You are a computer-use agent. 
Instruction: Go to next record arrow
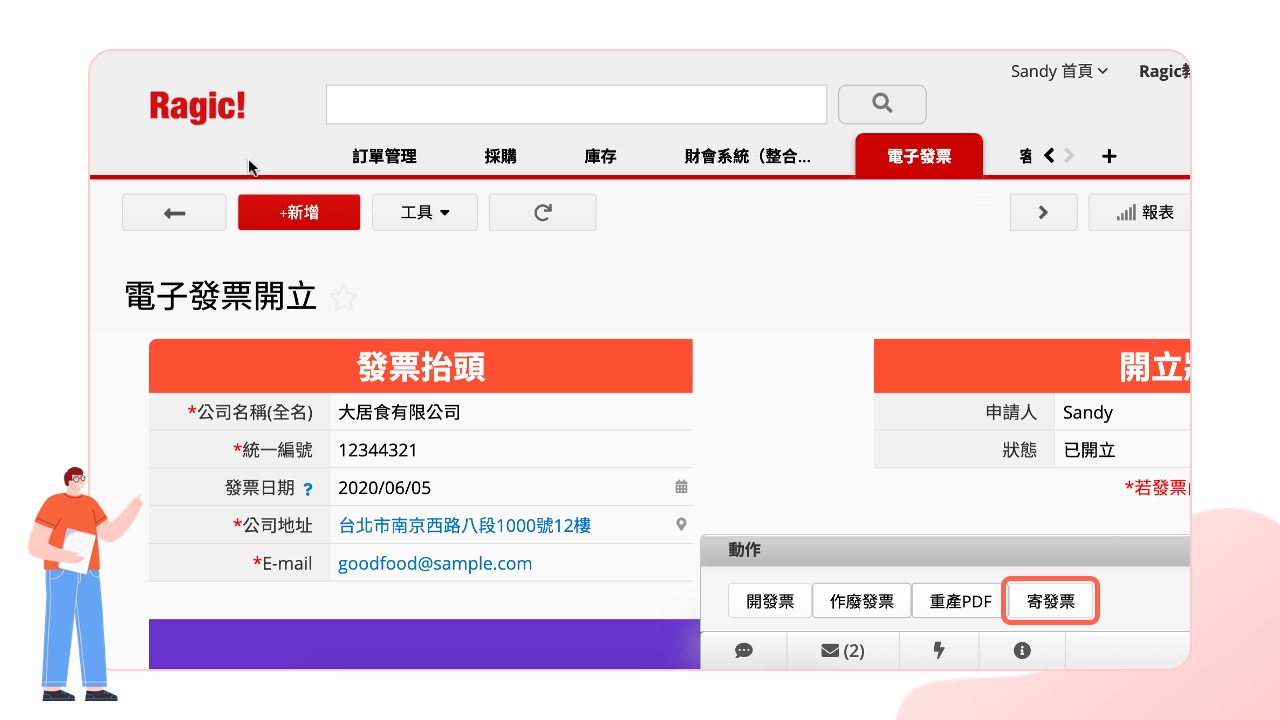[1043, 213]
